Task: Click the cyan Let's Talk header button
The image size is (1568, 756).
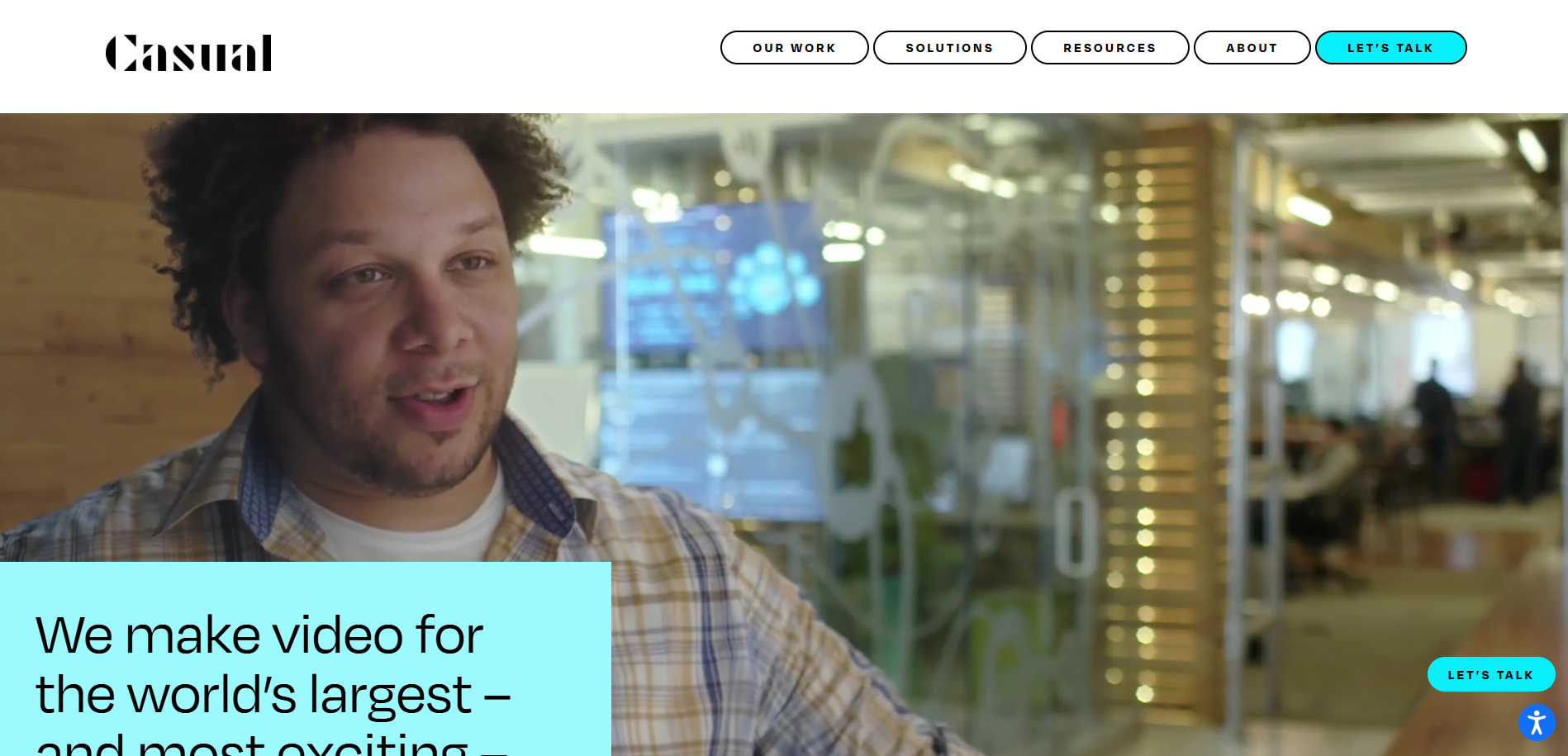Action: click(x=1390, y=48)
